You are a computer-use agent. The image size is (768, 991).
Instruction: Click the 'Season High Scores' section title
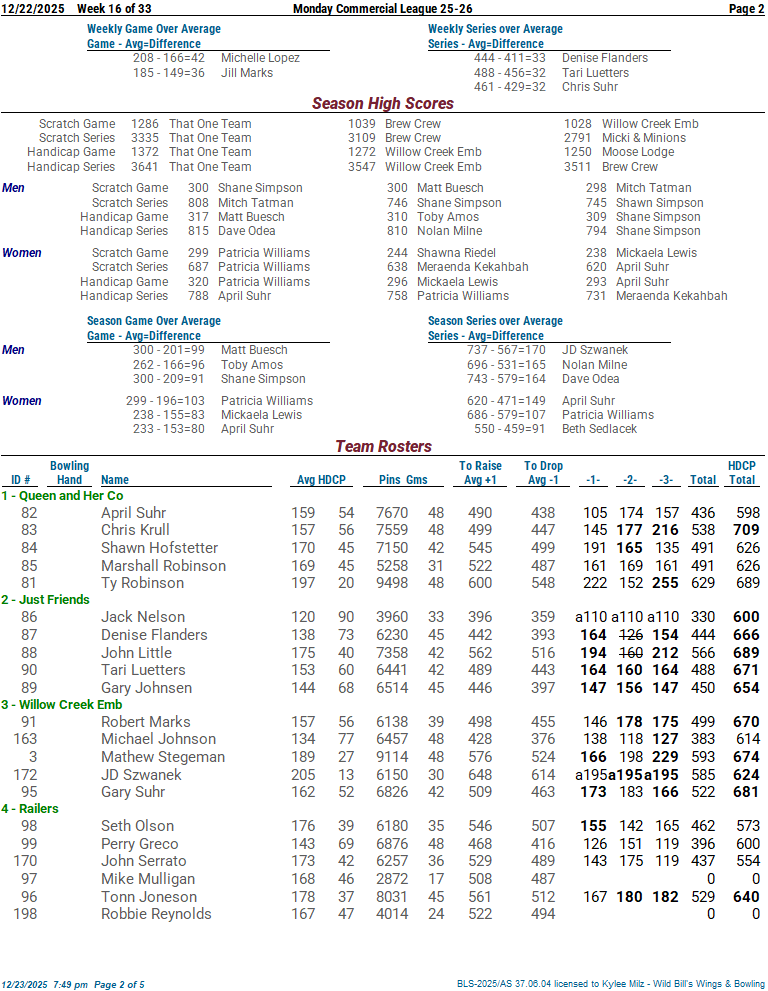point(383,104)
